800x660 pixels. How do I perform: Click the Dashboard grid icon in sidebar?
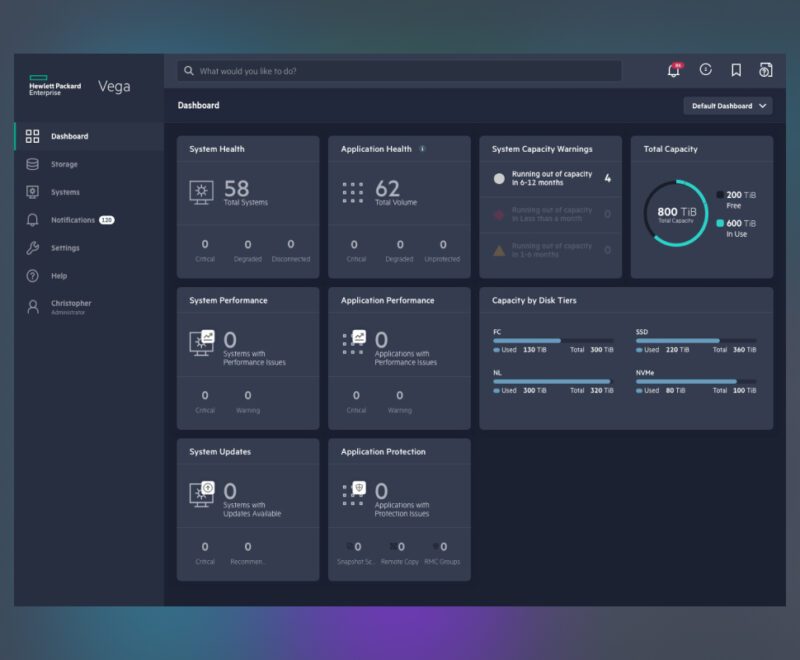point(33,136)
